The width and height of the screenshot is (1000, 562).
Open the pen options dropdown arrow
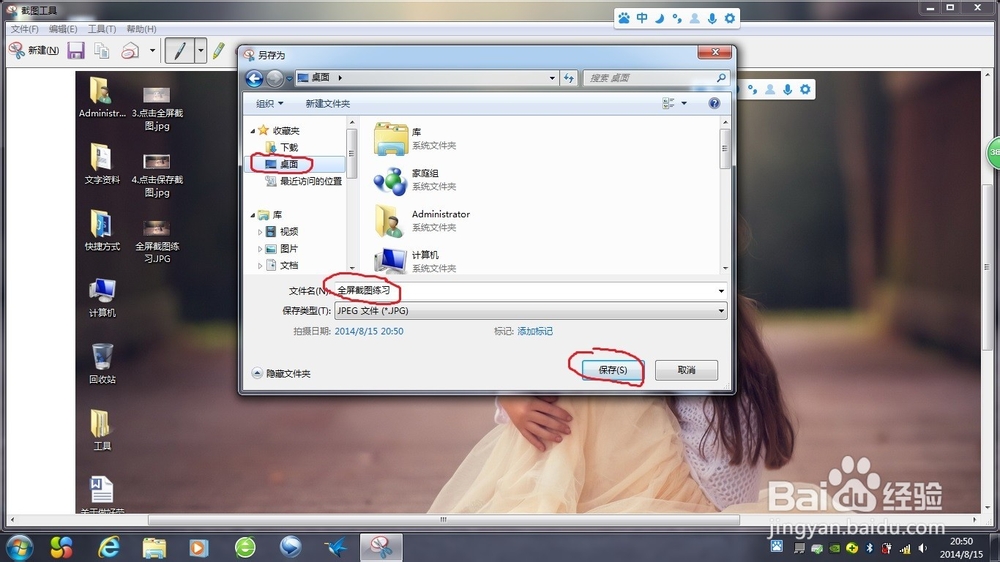tap(200, 50)
